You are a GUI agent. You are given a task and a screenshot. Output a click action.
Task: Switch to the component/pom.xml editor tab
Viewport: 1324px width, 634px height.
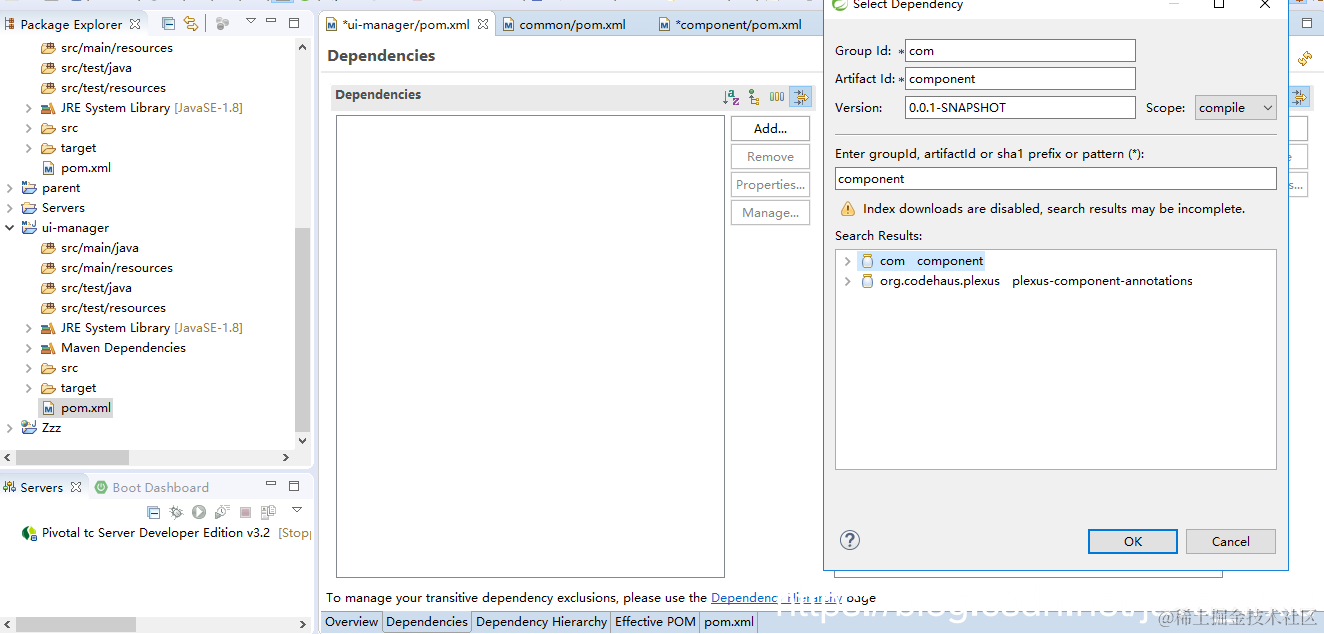click(738, 24)
